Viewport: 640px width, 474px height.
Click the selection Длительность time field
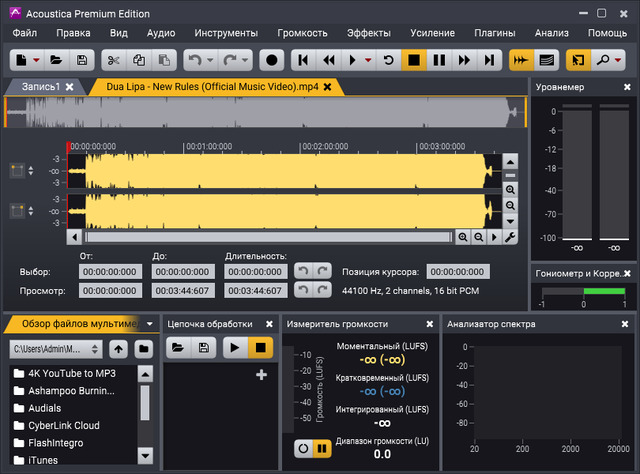pos(255,271)
